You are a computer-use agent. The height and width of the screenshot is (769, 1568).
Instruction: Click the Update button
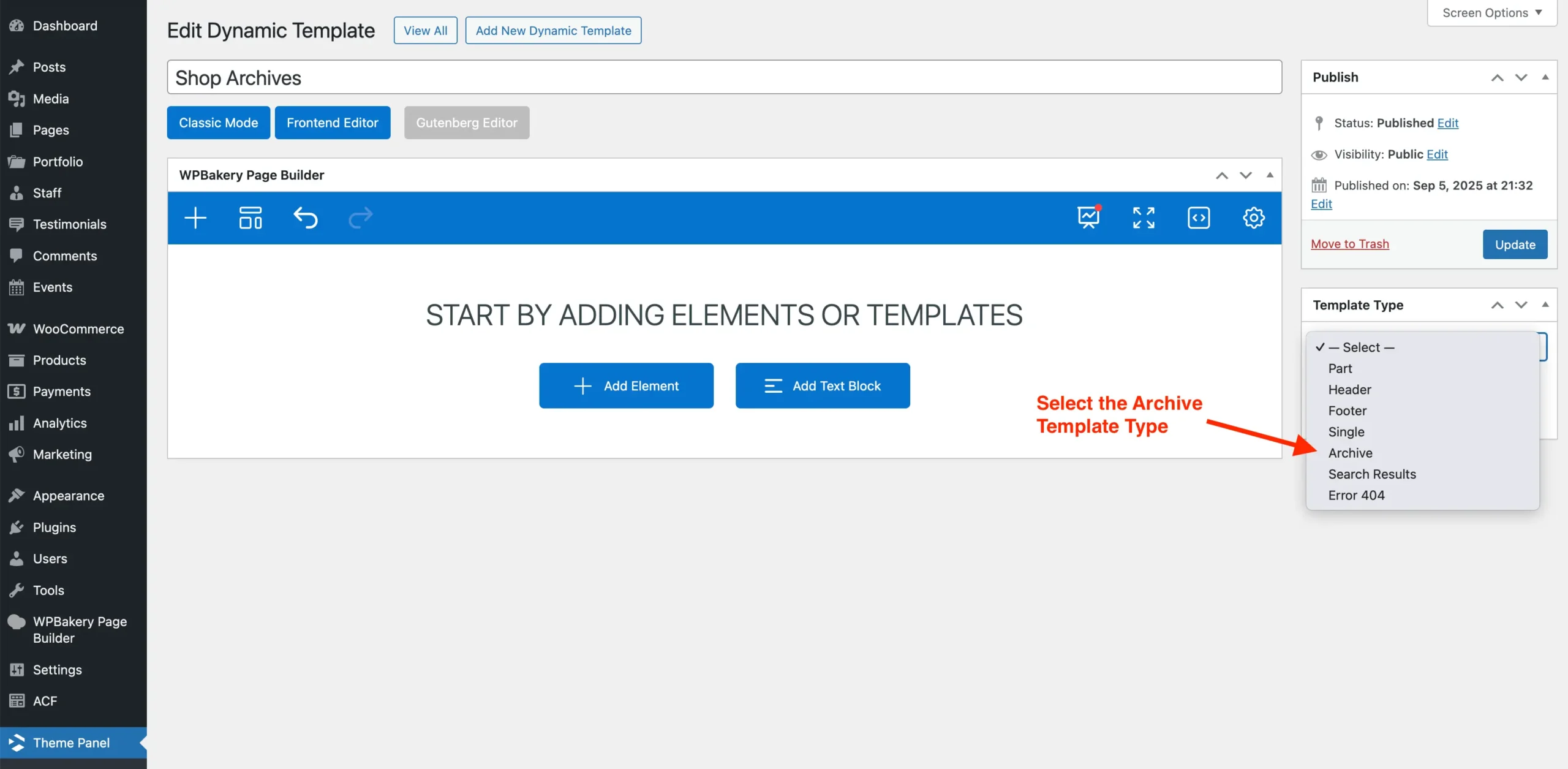coord(1514,244)
